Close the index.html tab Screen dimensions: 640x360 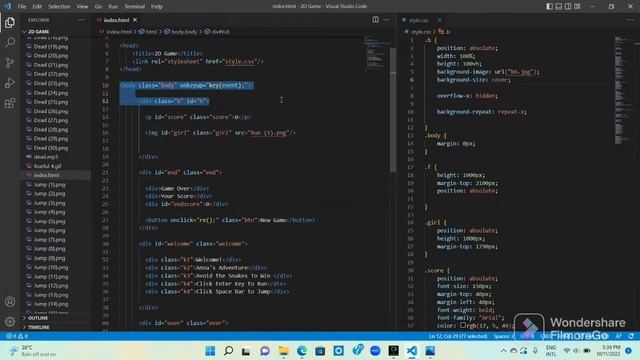135,20
